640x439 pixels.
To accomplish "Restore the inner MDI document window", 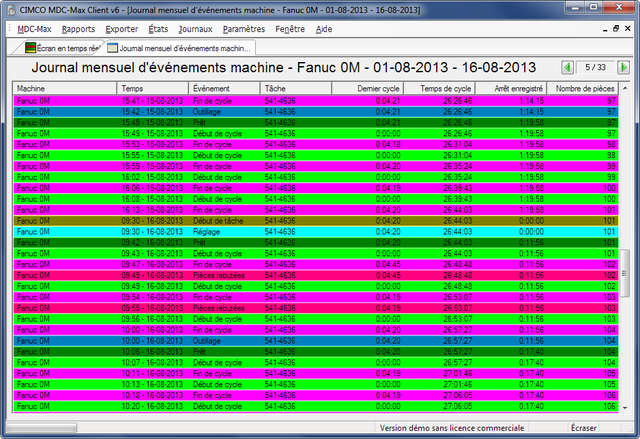I will point(616,29).
